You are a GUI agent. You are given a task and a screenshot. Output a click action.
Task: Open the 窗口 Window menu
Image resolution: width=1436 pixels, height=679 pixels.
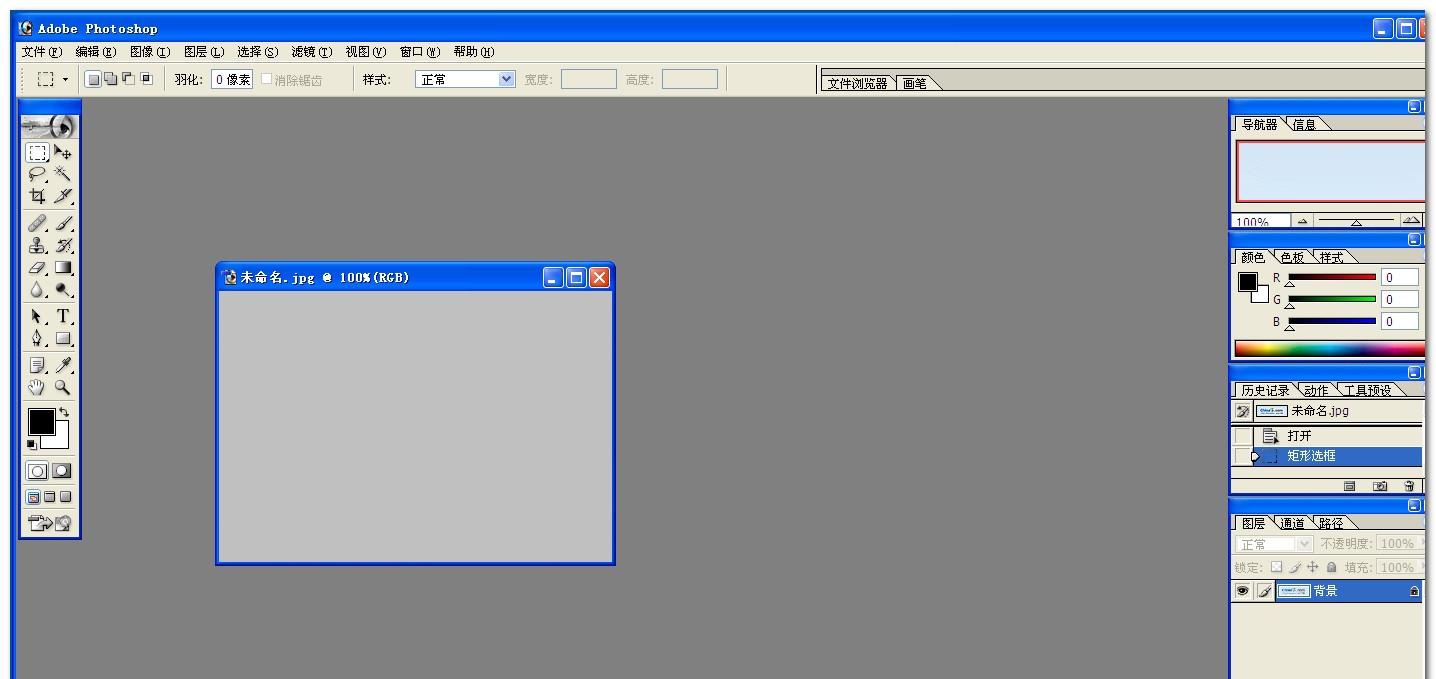419,52
